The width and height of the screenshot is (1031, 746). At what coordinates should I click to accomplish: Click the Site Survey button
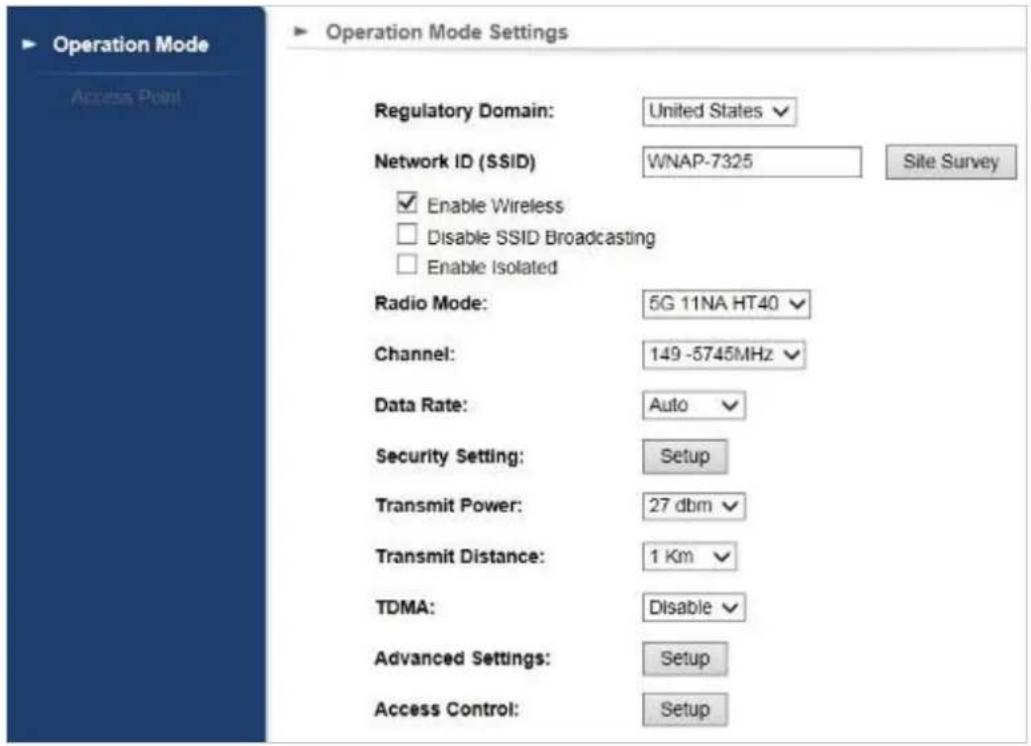[951, 162]
